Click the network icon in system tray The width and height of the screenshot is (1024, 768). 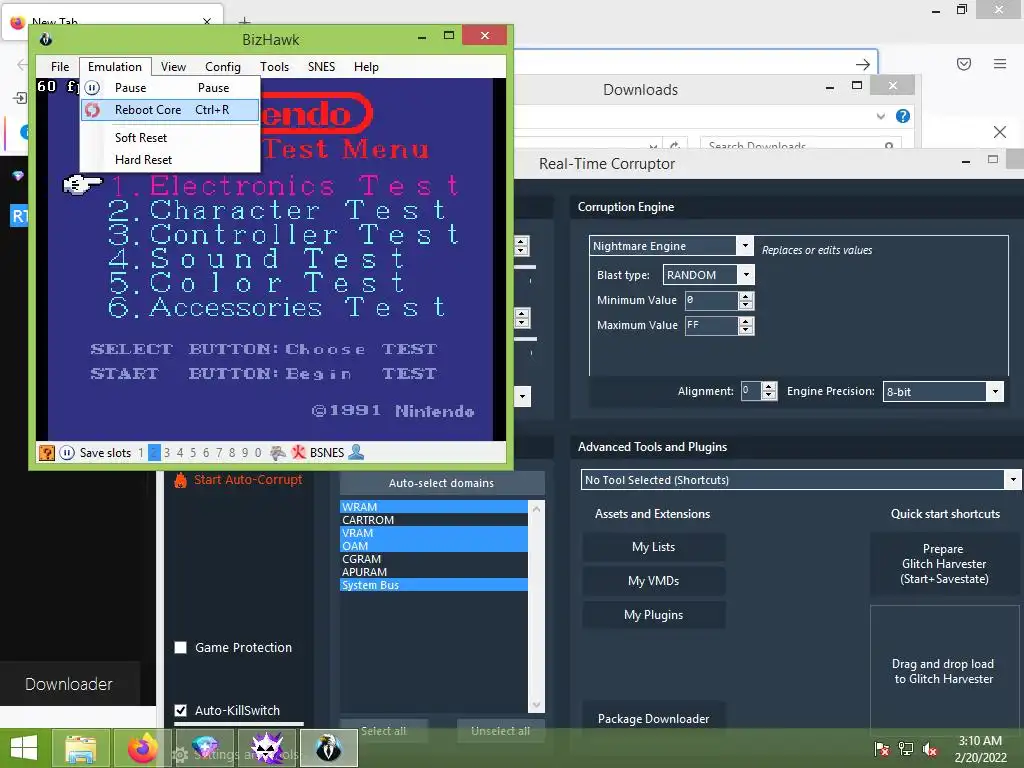point(906,749)
